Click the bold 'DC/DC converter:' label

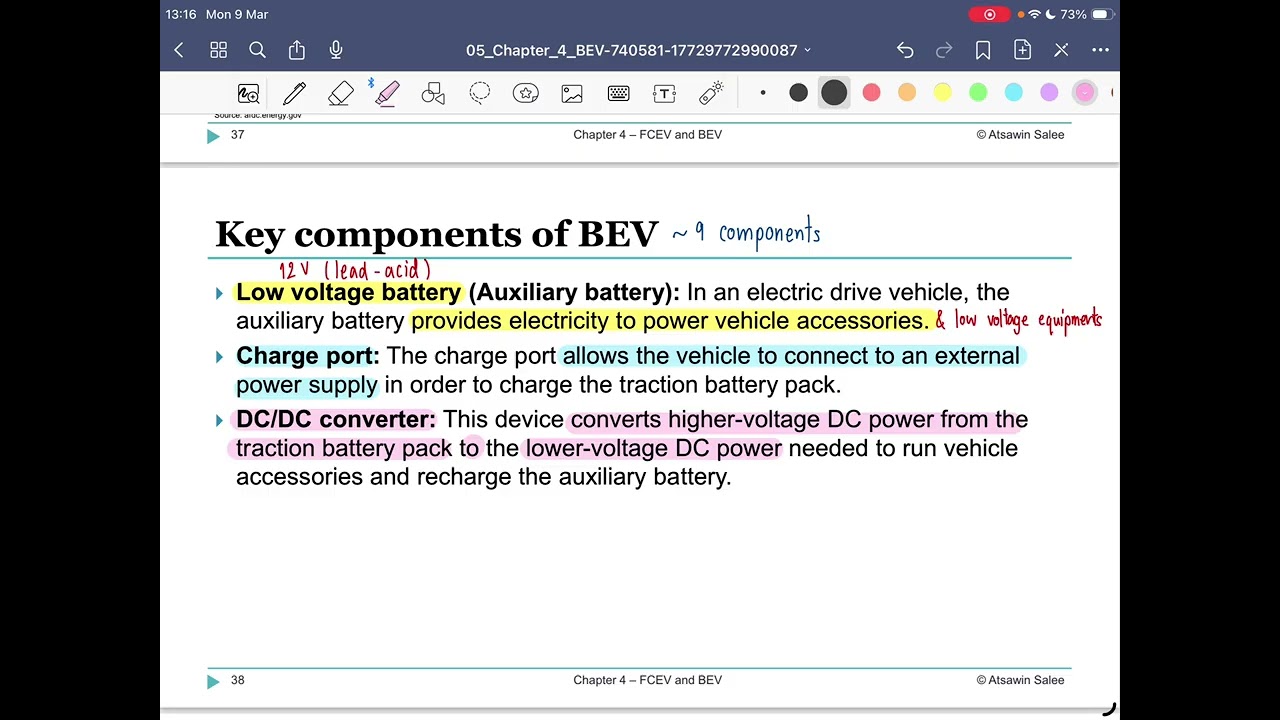(336, 420)
